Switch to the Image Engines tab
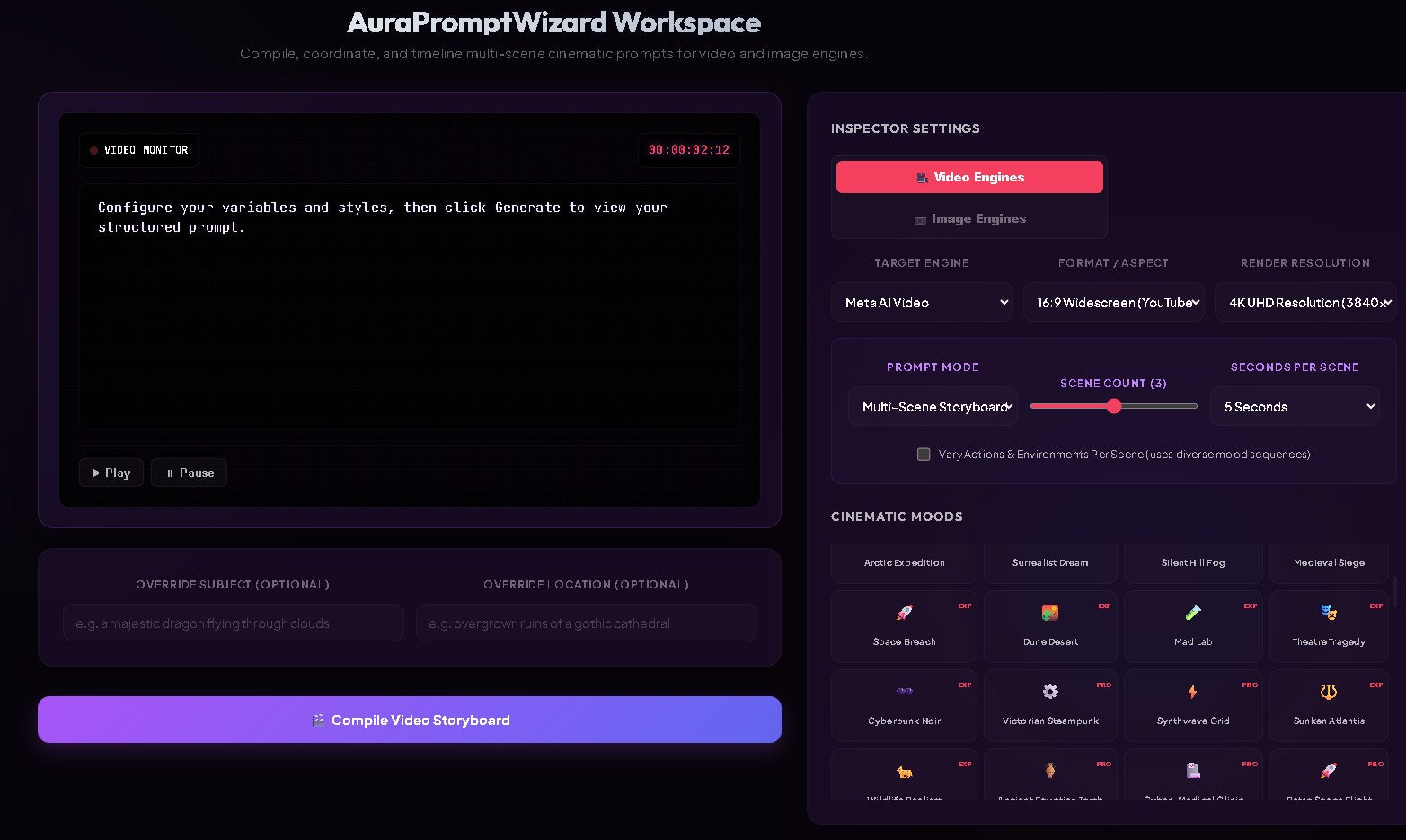The image size is (1406, 840). (969, 218)
